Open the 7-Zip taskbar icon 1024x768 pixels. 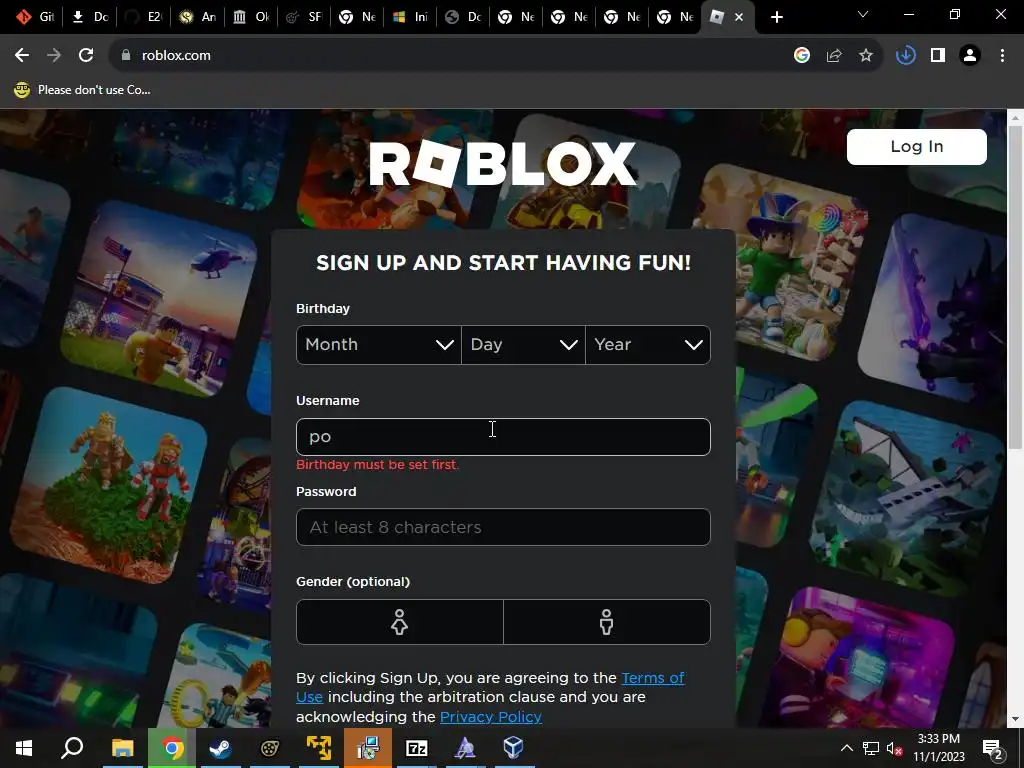(x=417, y=748)
